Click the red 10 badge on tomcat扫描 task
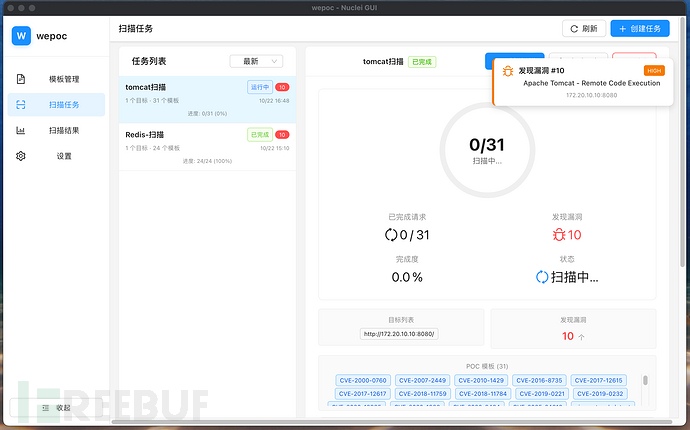Viewport: 690px width, 430px height. pos(282,87)
